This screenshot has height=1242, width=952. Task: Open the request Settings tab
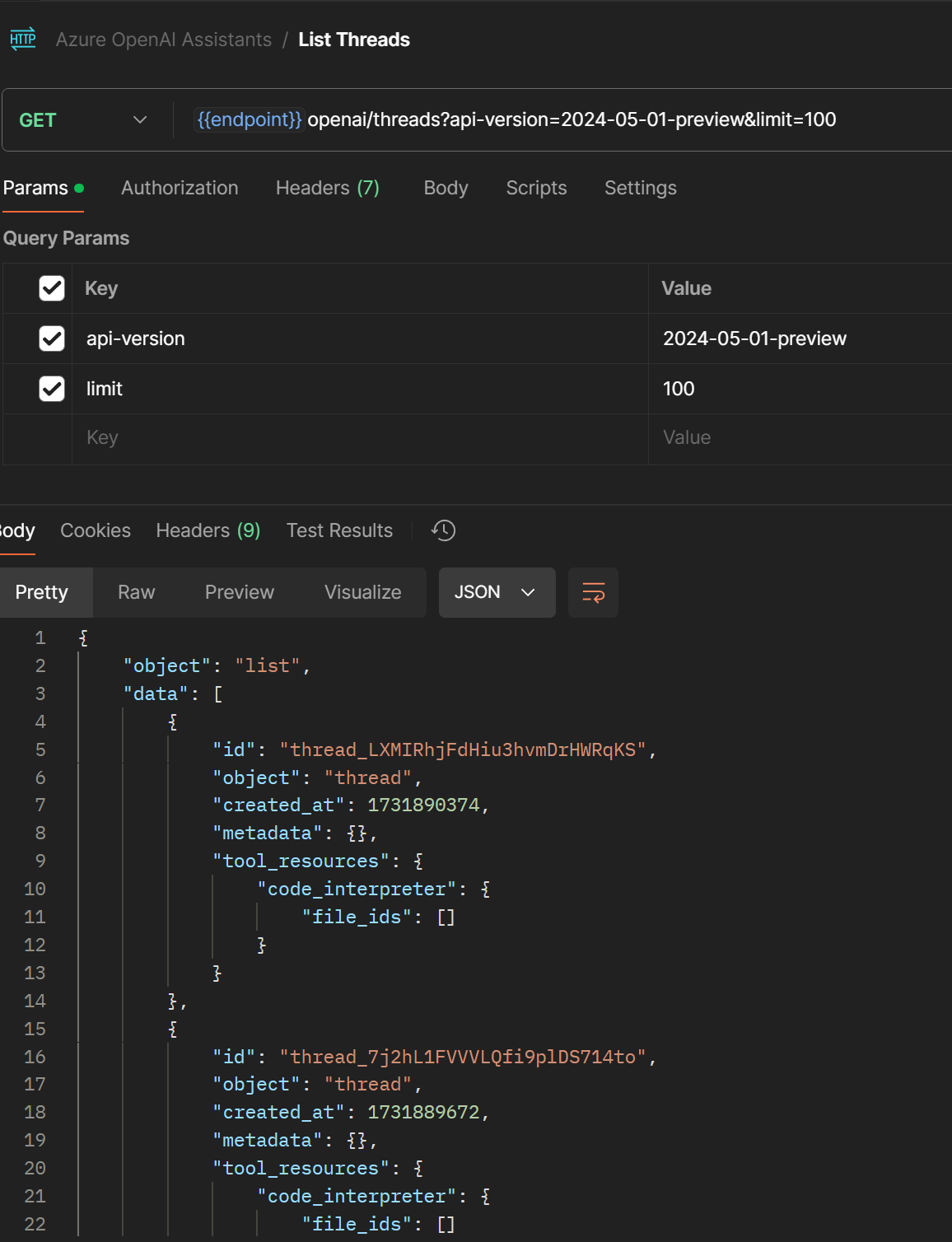pyautogui.click(x=641, y=188)
